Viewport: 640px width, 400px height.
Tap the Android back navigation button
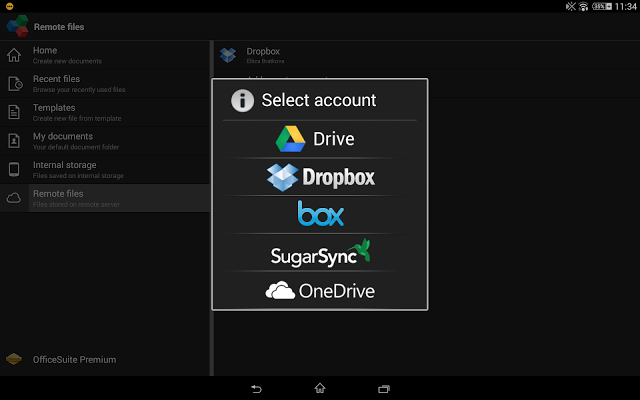click(x=256, y=389)
